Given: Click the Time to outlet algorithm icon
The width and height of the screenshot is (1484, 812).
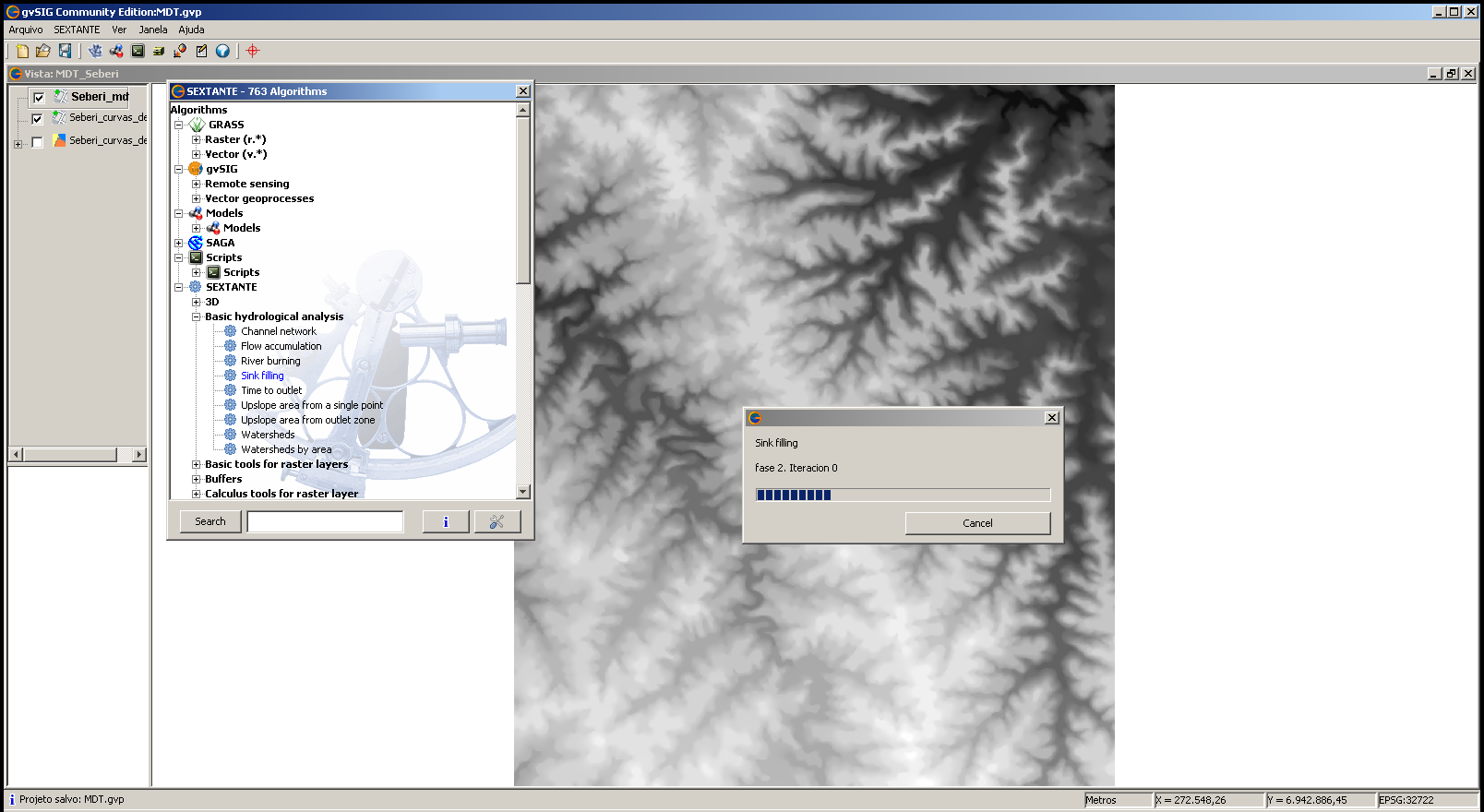Looking at the screenshot, I should (x=231, y=390).
